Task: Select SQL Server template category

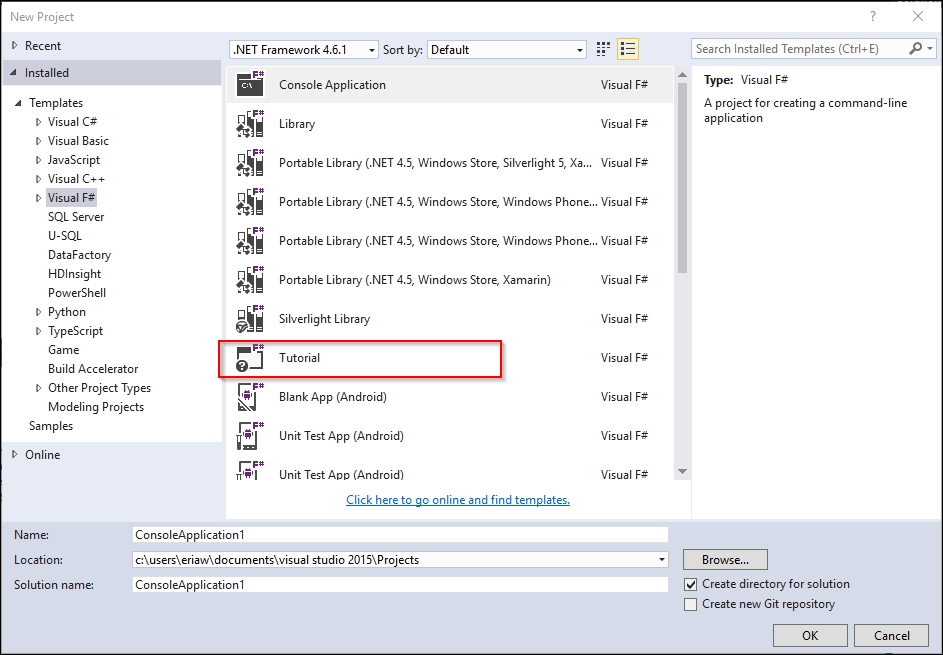Action: (76, 217)
